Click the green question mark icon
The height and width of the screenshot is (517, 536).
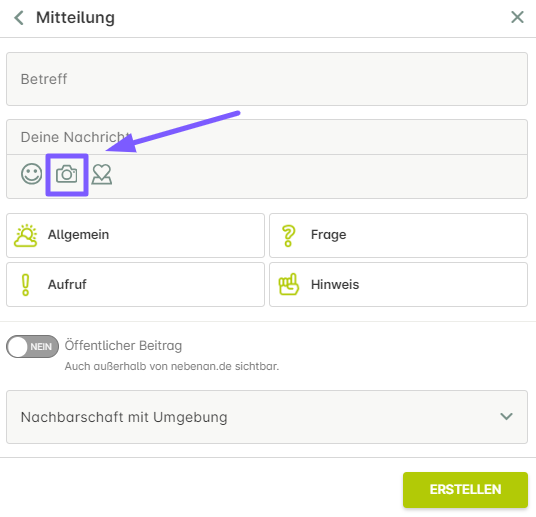tap(289, 236)
